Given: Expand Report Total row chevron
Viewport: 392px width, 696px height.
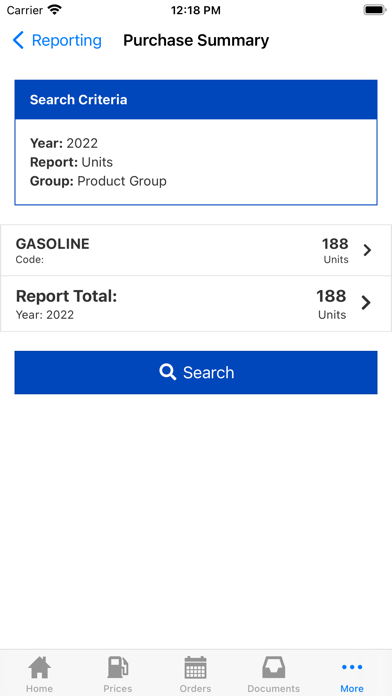Looking at the screenshot, I should (x=366, y=303).
